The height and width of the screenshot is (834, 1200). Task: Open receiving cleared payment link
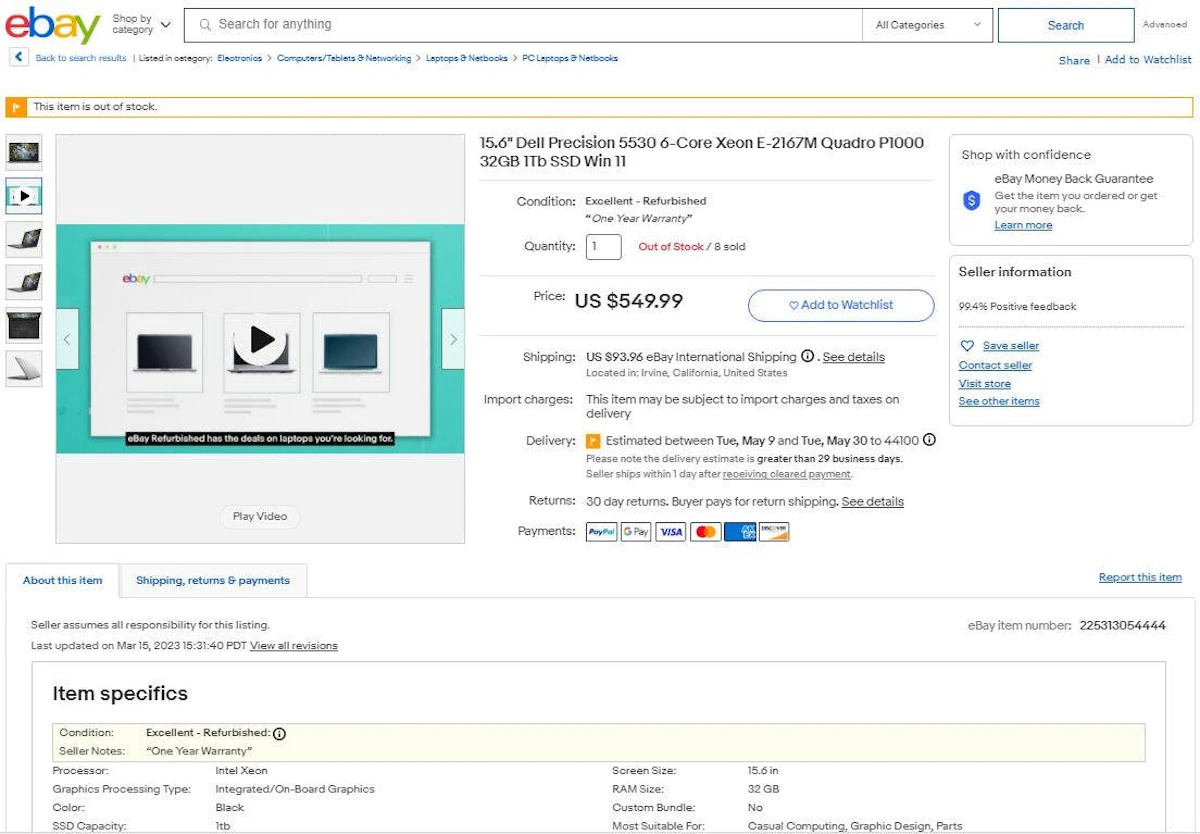[x=786, y=474]
